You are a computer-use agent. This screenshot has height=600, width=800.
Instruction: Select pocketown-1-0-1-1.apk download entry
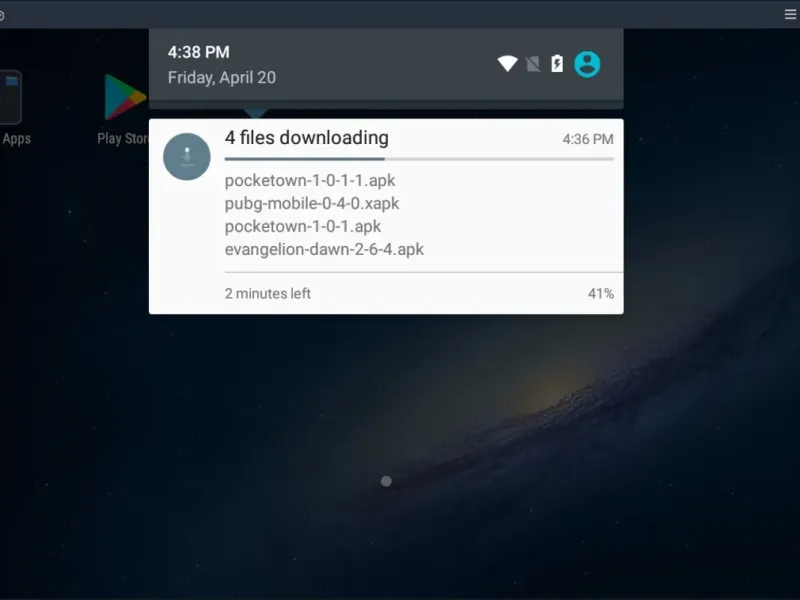(310, 181)
